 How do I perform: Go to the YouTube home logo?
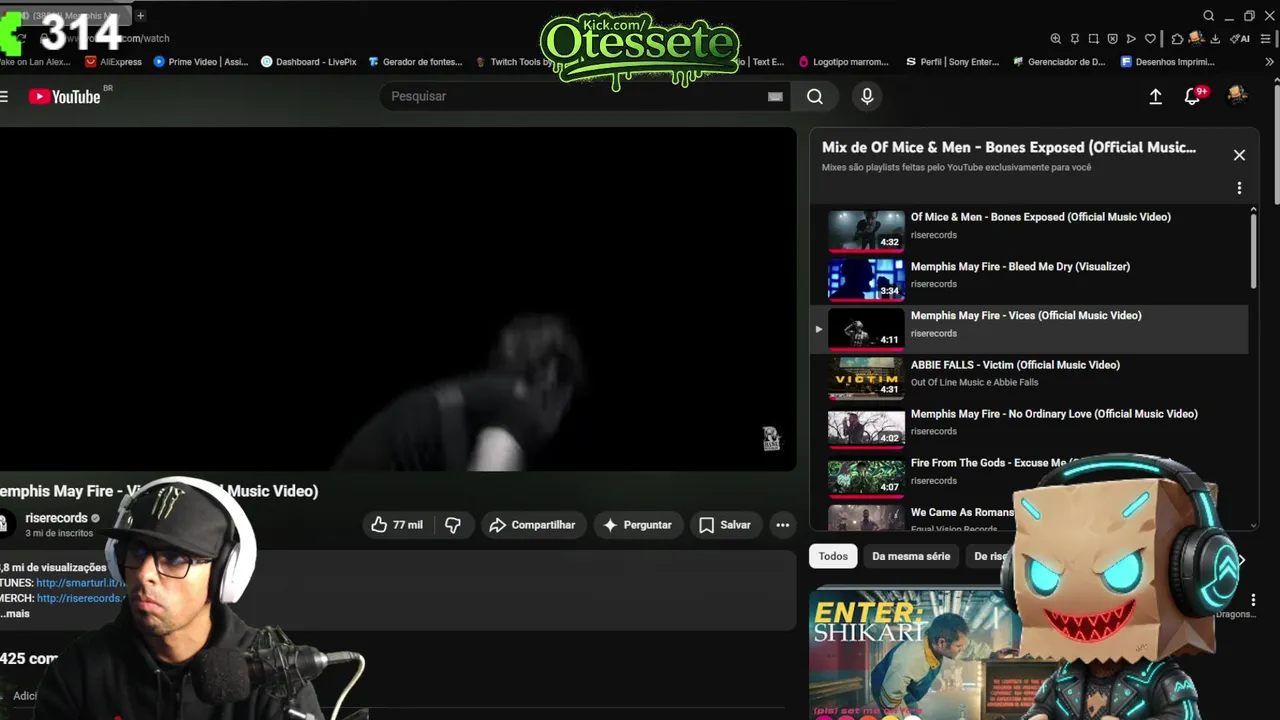tap(65, 96)
